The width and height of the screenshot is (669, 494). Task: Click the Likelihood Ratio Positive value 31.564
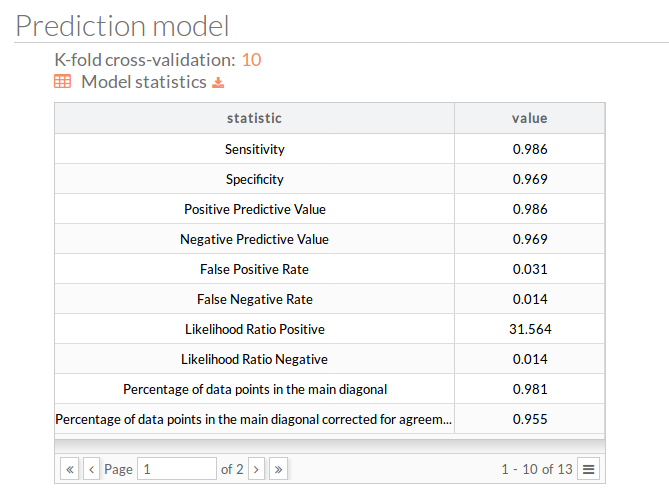[530, 329]
